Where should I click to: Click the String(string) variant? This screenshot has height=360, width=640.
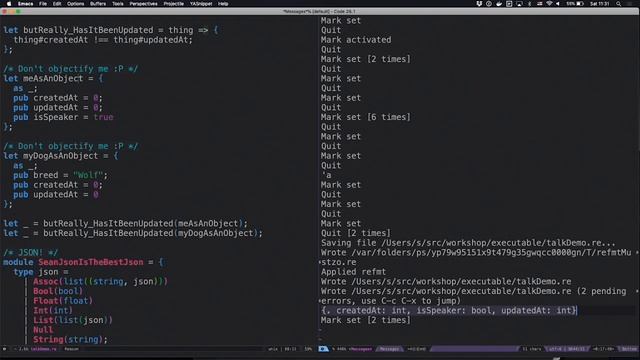(x=70, y=340)
